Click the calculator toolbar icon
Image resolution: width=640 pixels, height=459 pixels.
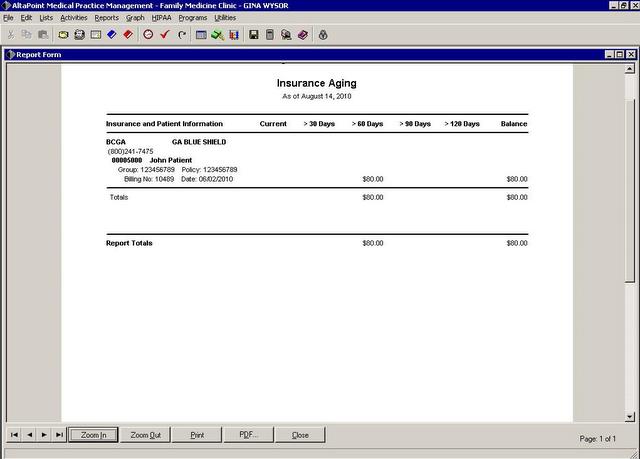point(270,35)
